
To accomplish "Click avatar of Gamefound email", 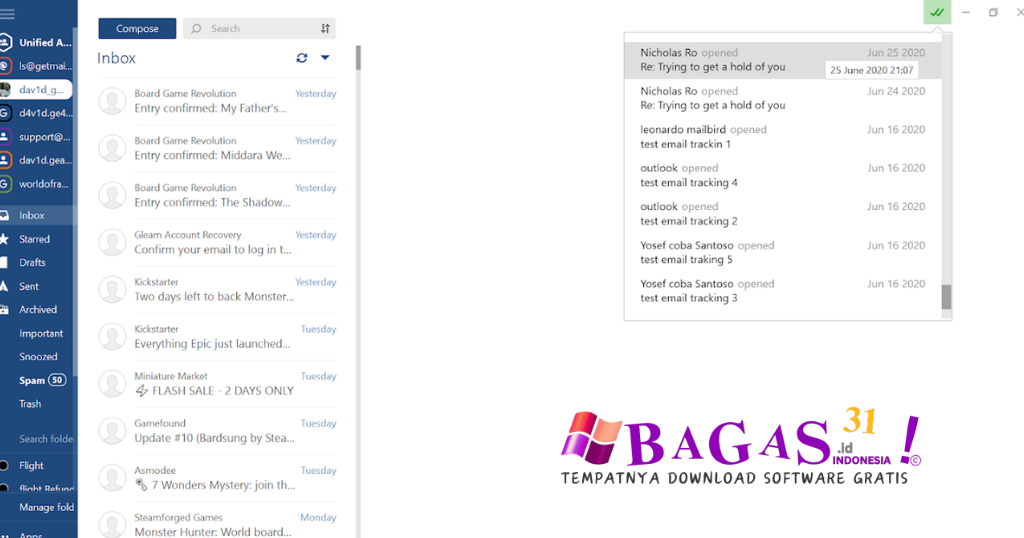I will coord(112,430).
